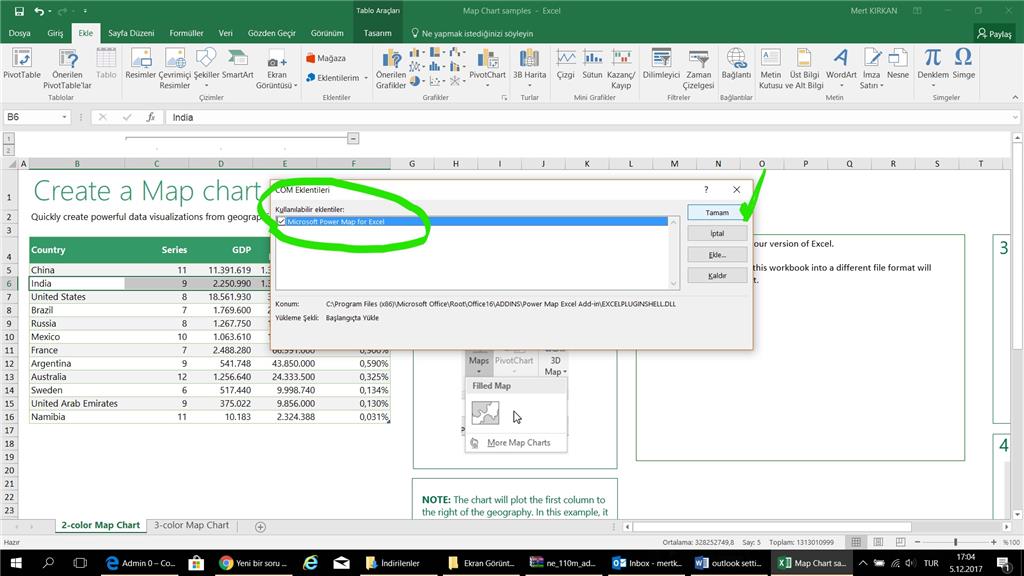Viewport: 1024px width, 576px height.
Task: Switch to the Giriş ribbon tab
Action: coord(56,33)
